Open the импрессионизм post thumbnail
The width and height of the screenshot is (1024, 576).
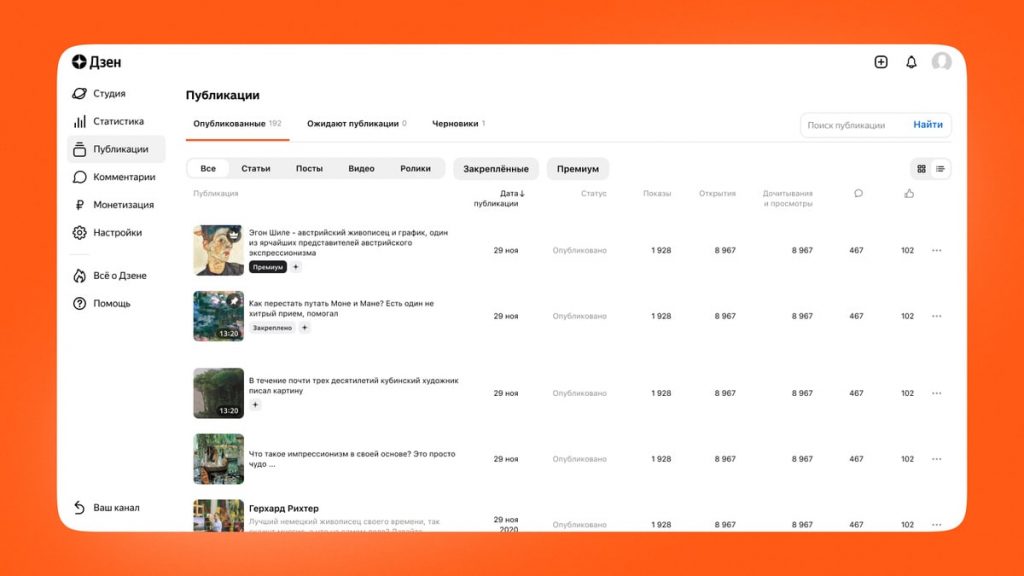[x=218, y=459]
